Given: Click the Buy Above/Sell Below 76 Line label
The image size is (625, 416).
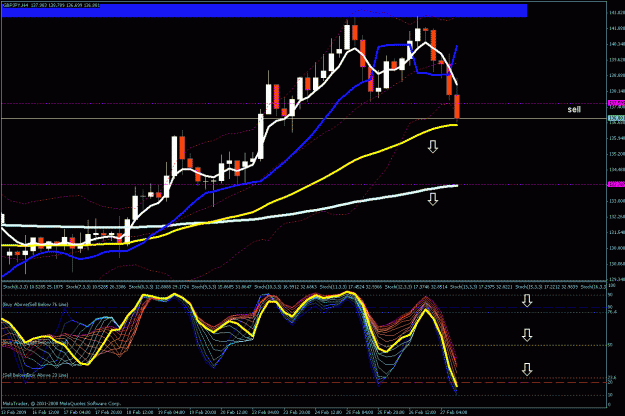Looking at the screenshot, I should [35, 304].
